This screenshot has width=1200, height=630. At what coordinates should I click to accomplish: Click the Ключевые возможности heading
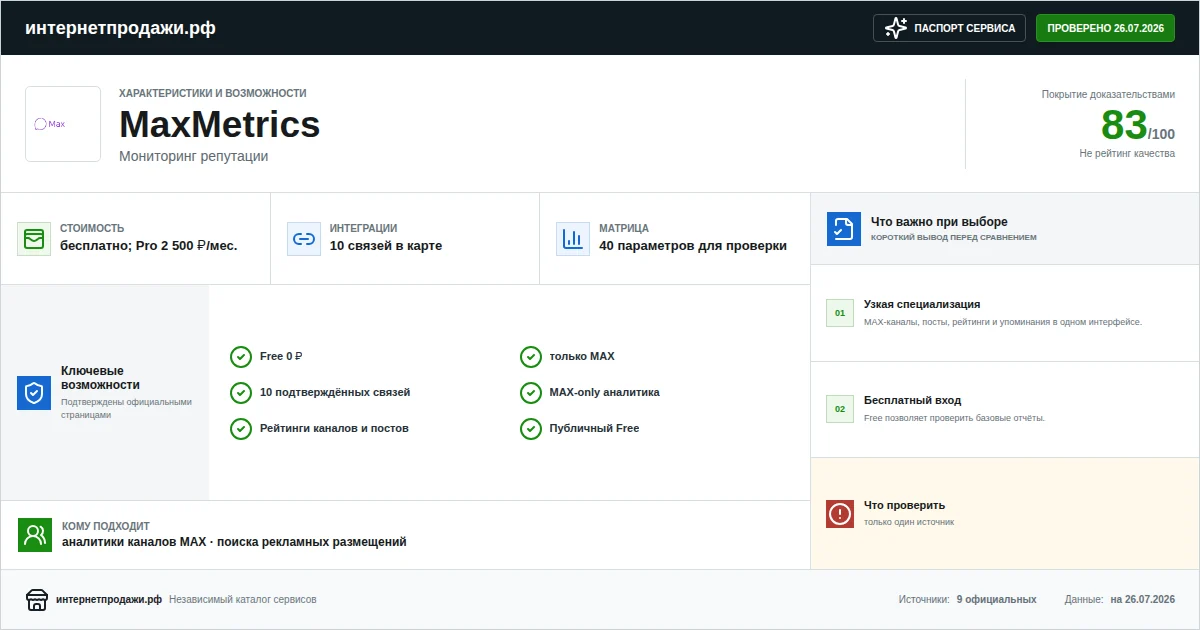[x=100, y=377]
